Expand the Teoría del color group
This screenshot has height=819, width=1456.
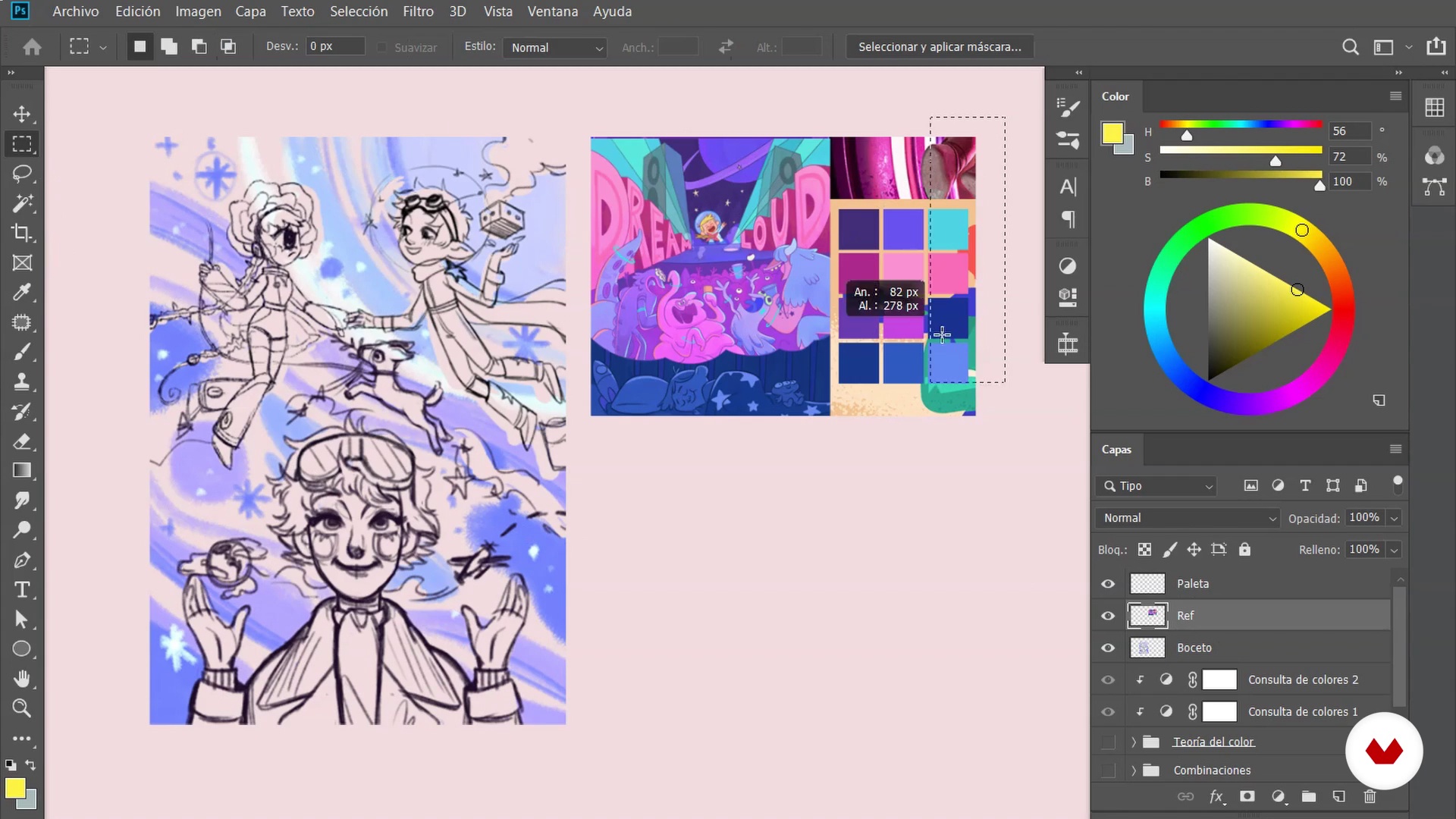tap(1134, 742)
